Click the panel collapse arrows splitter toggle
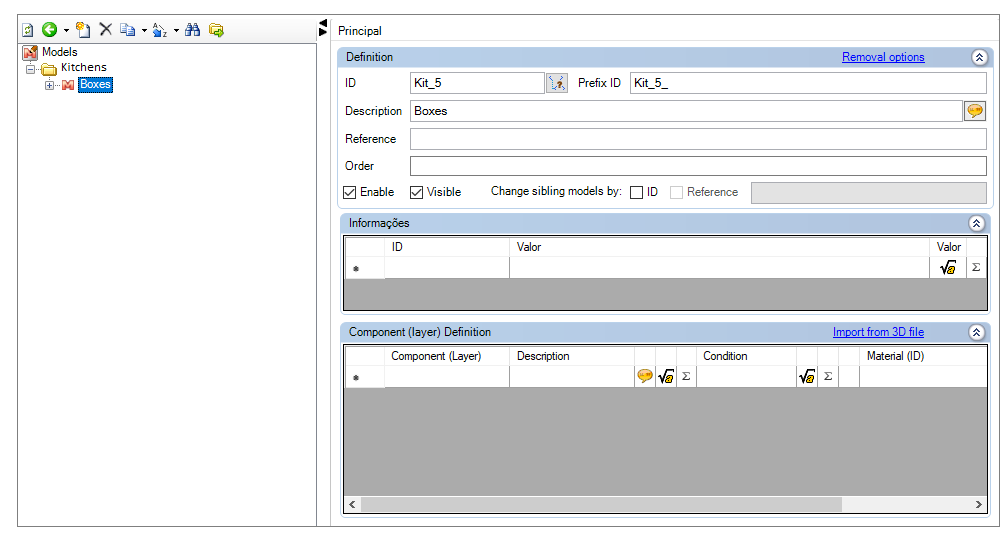The width and height of the screenshot is (1006, 539). pos(323,28)
